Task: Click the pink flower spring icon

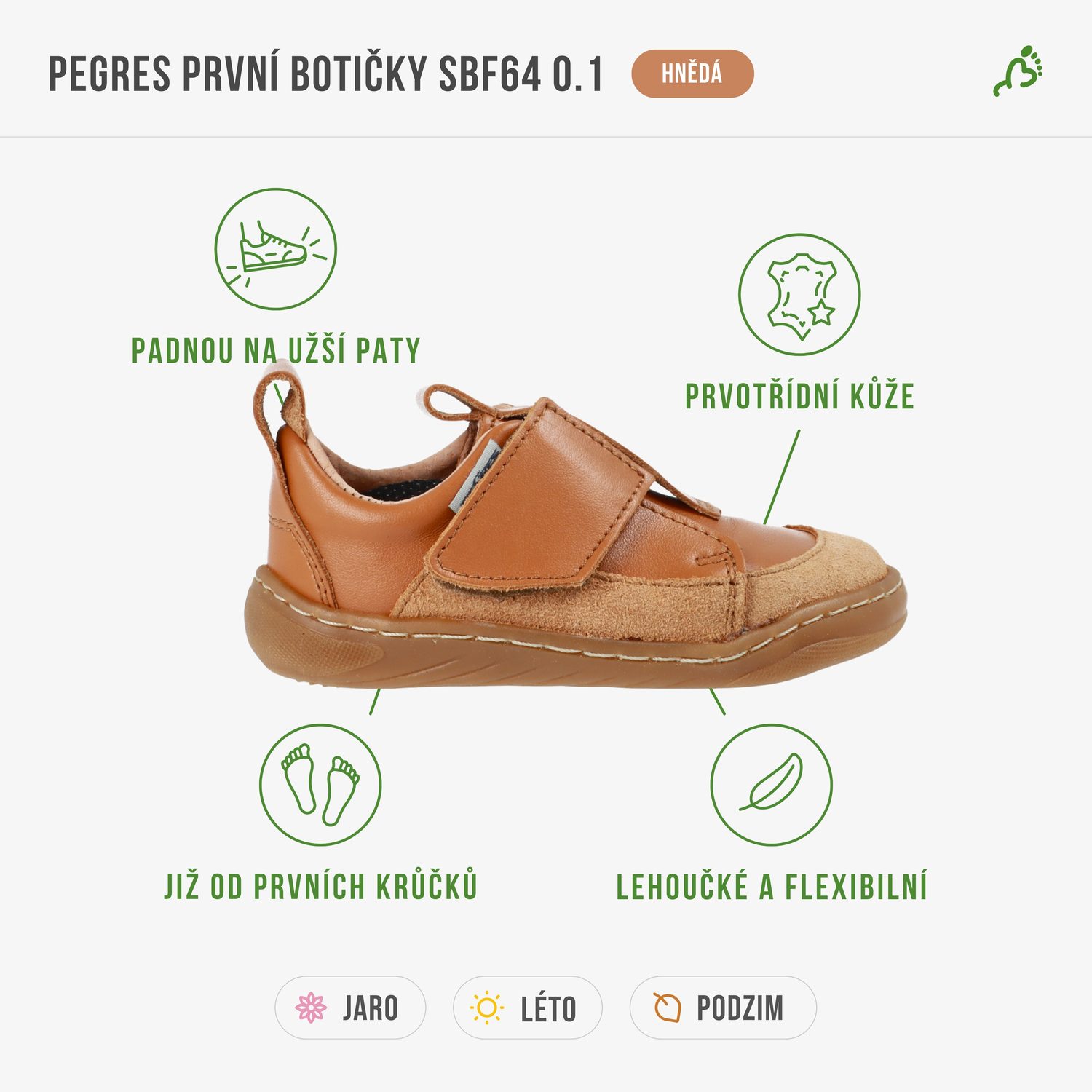Action: coord(311,1008)
